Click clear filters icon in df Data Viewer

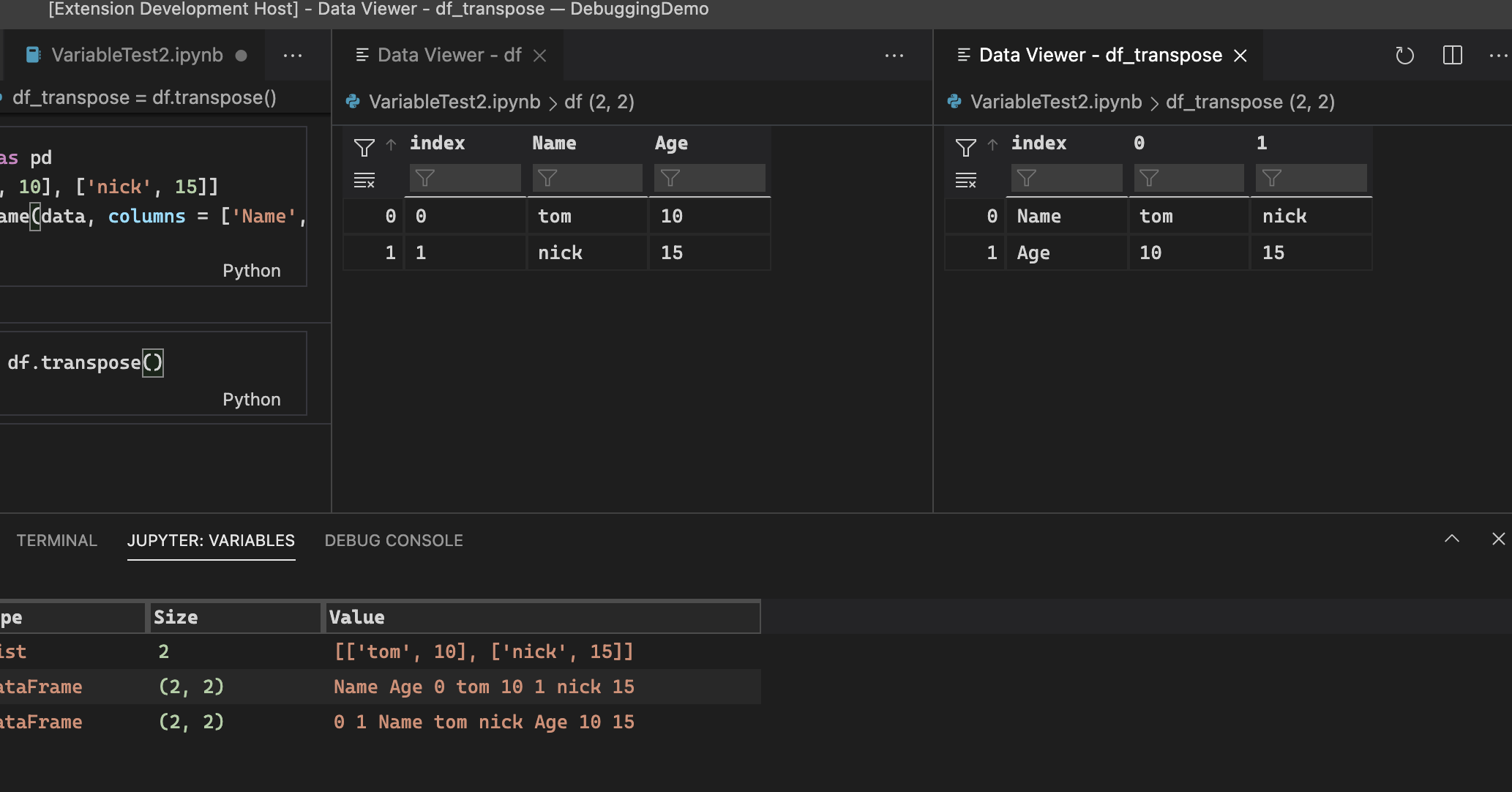(x=364, y=180)
